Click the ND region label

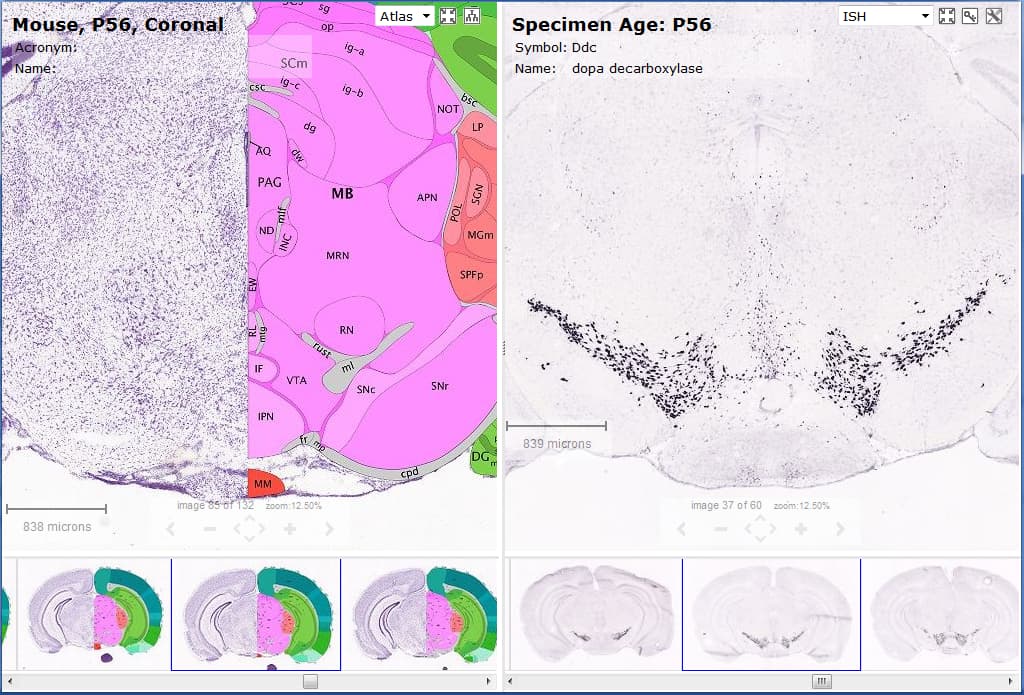coord(266,231)
